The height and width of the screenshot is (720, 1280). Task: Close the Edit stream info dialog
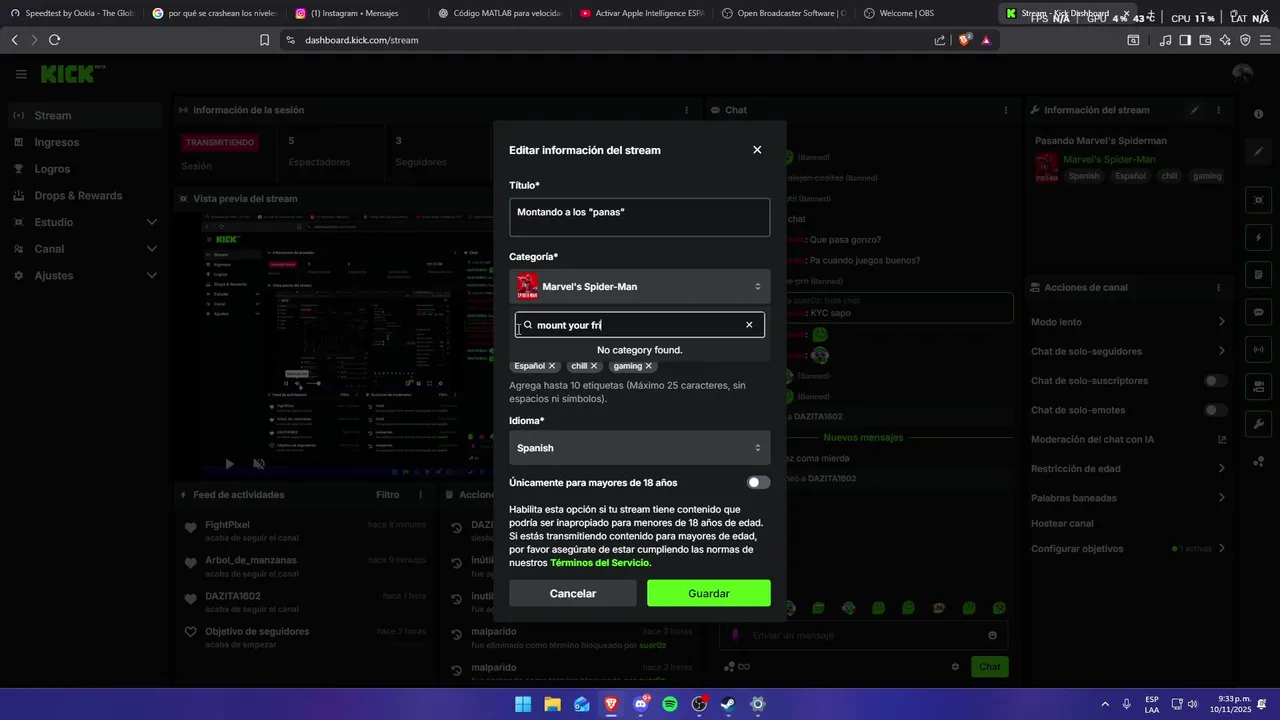click(x=757, y=150)
